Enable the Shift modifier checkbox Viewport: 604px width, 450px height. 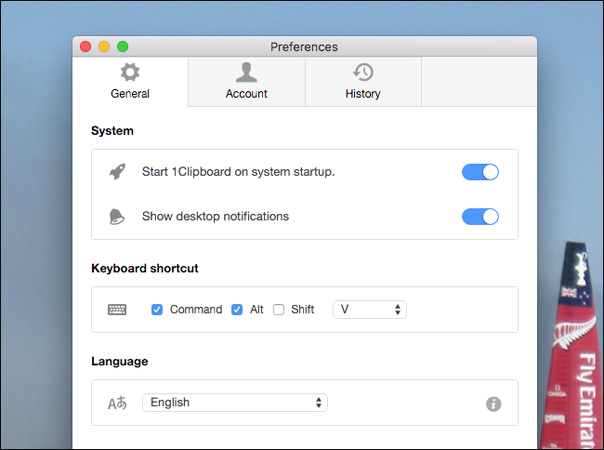tap(279, 310)
